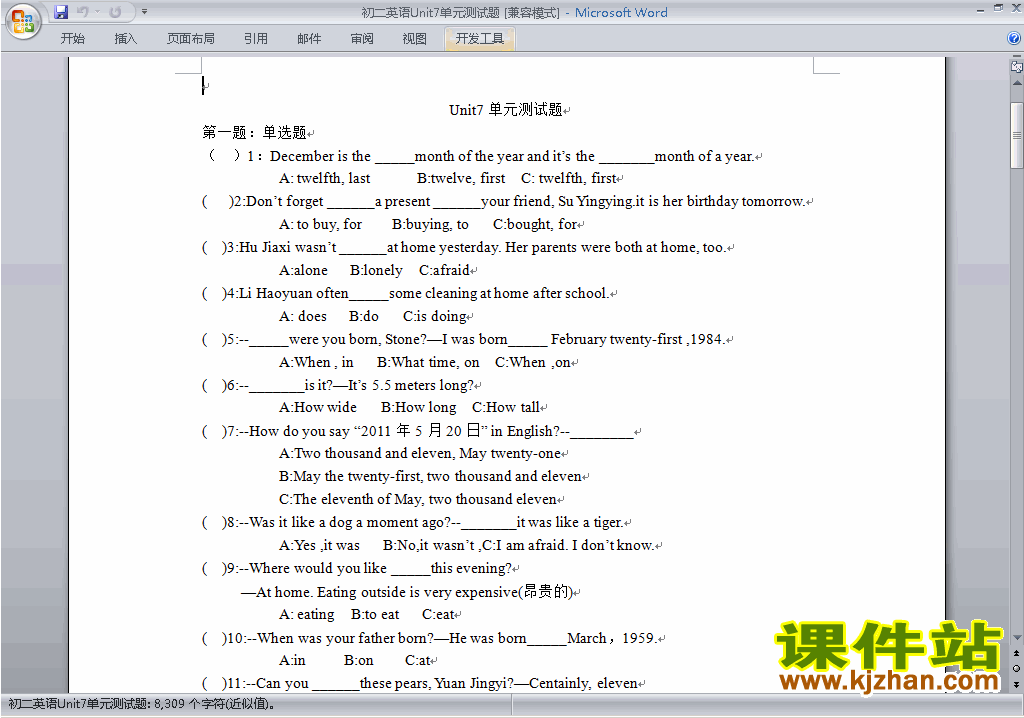
Task: Click option 'C:bought, for'
Action: coord(535,224)
